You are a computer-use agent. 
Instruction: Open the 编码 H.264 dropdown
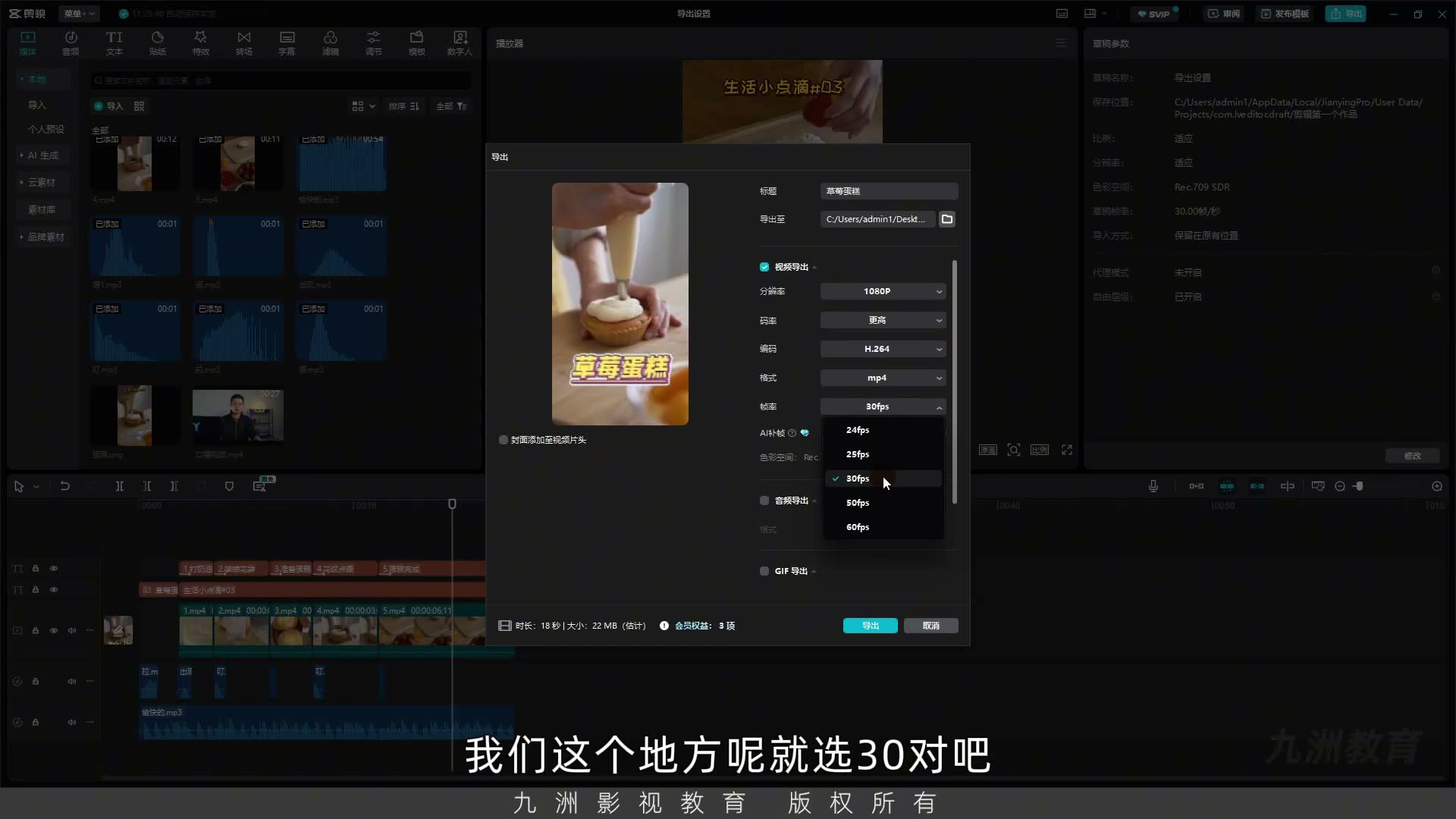(883, 349)
